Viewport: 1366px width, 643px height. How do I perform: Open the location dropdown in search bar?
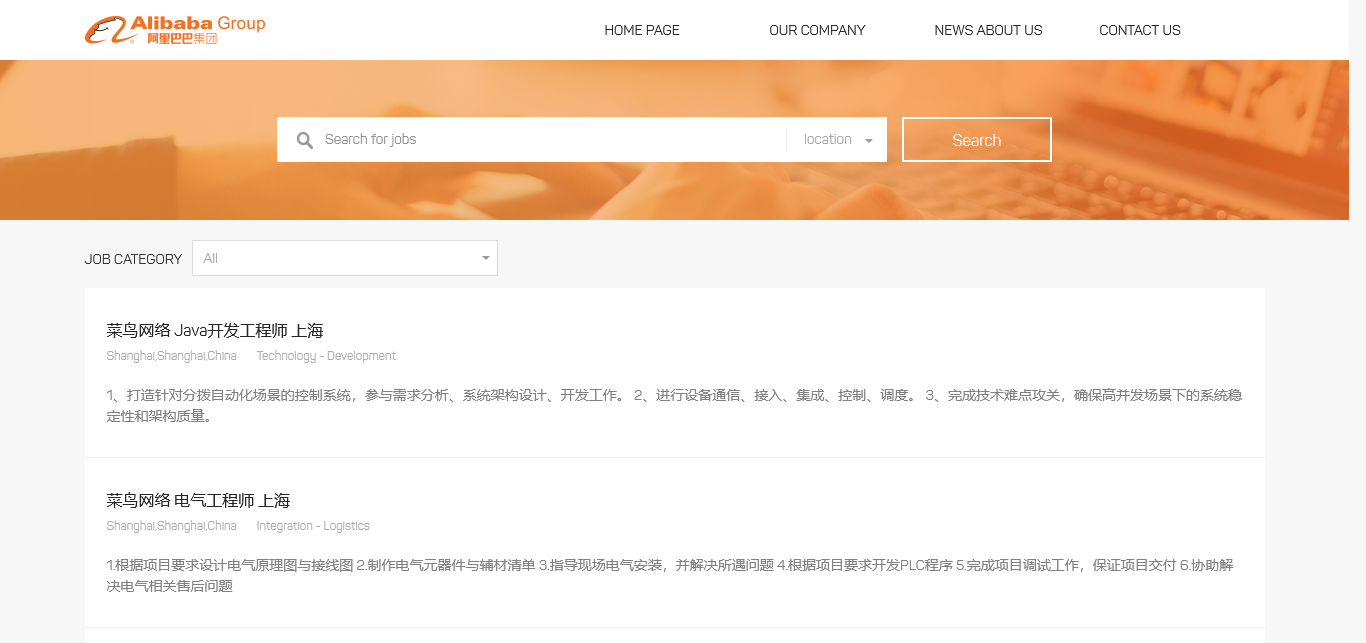[x=828, y=140]
